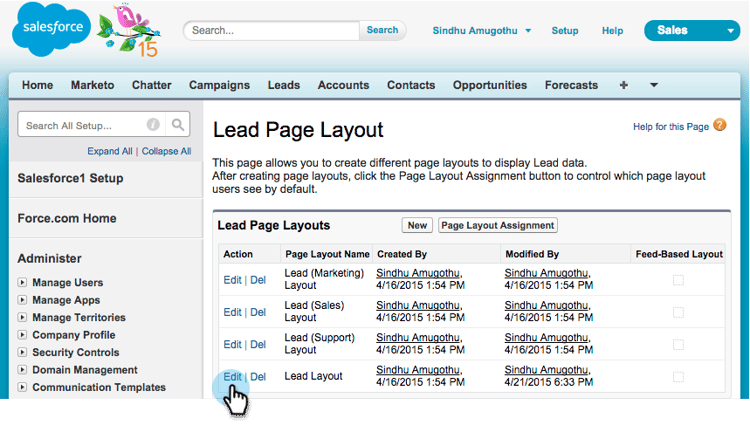This screenshot has width=750, height=425.
Task: Open the Accounts tab
Action: pos(343,85)
